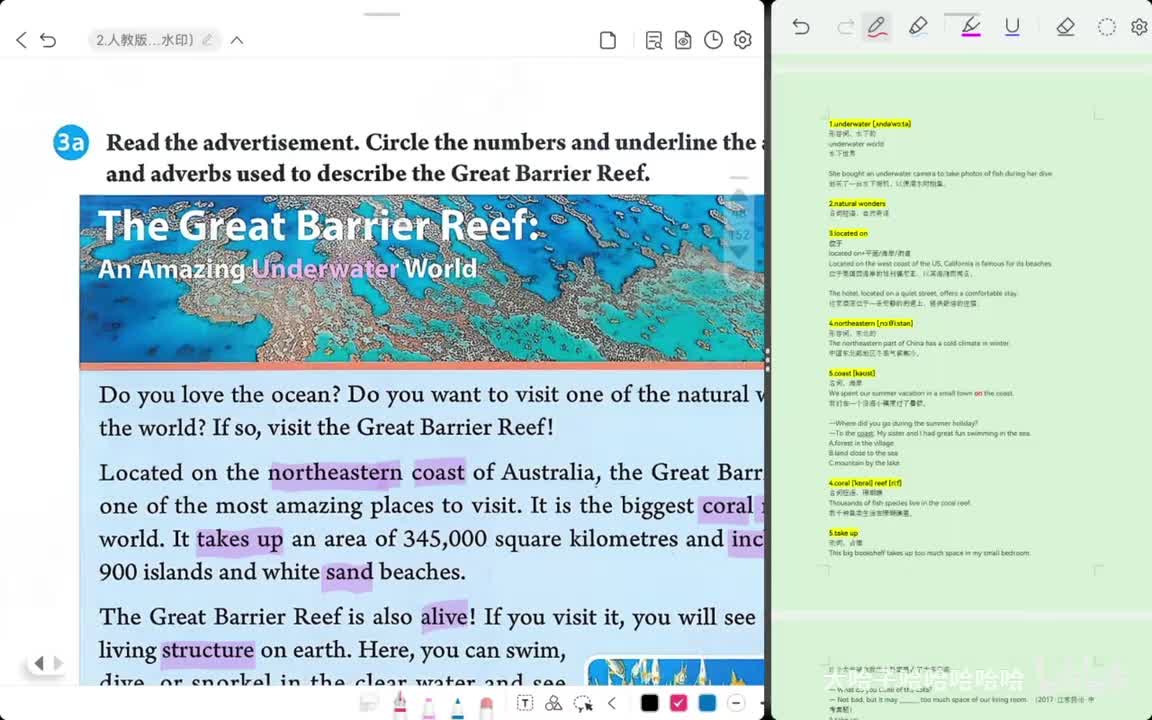The height and width of the screenshot is (720, 1152).
Task: Open the document search icon
Action: click(x=653, y=40)
